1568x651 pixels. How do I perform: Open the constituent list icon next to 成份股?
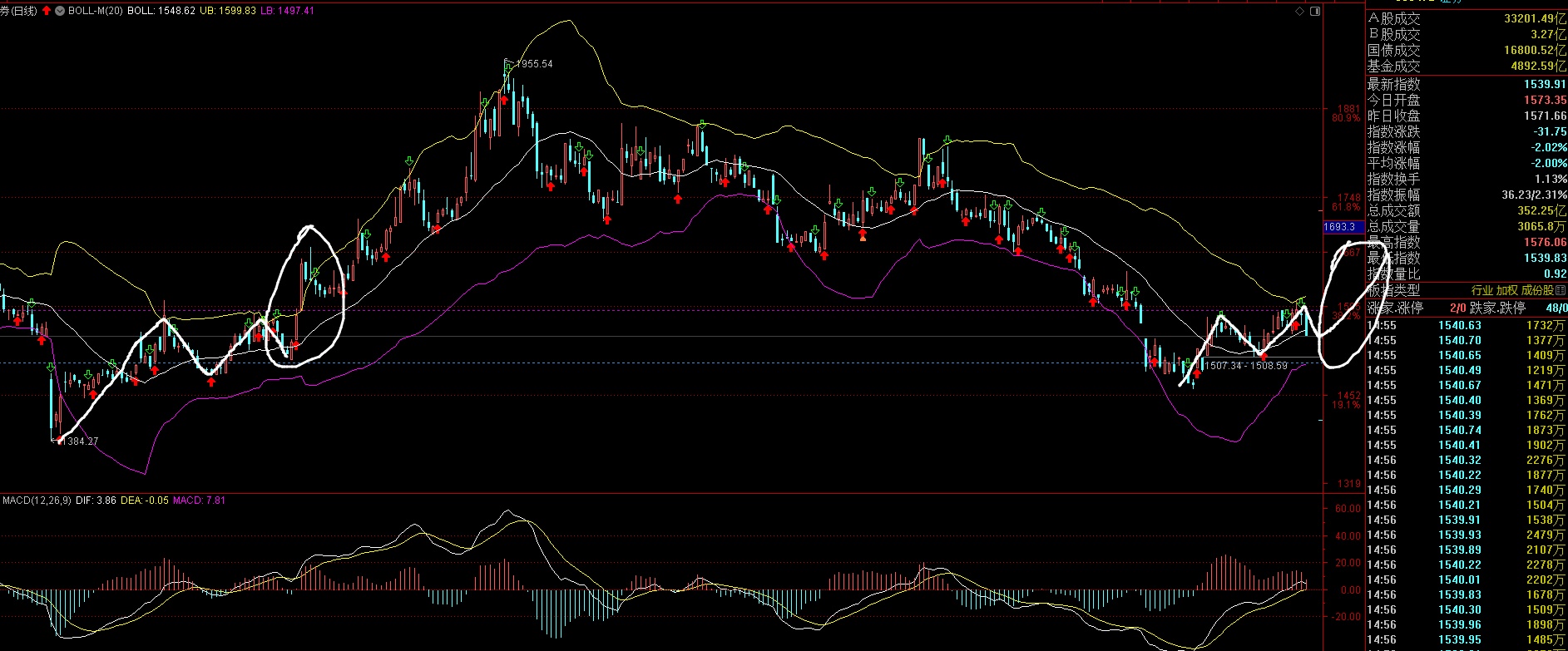coord(1561,290)
